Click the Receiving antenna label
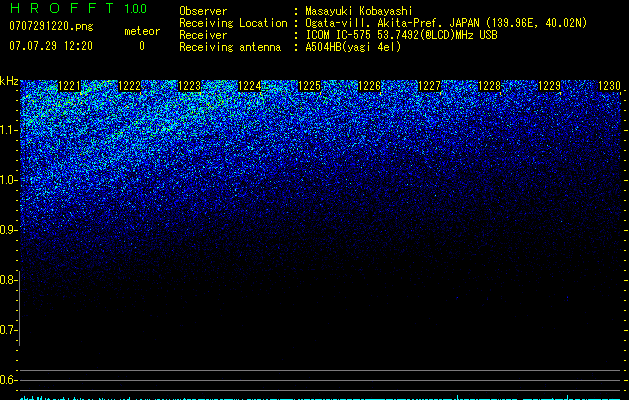This screenshot has width=629, height=400. click(230, 47)
